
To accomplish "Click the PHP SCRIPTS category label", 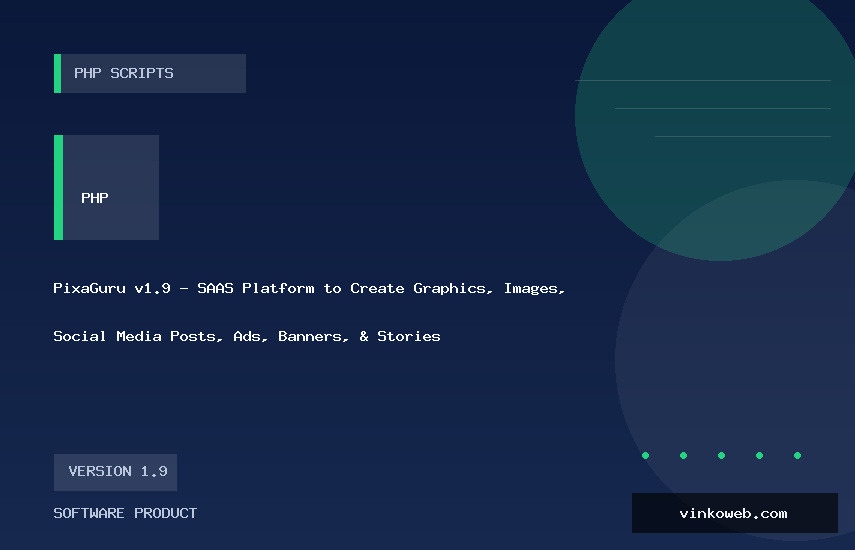I will 150,73.
